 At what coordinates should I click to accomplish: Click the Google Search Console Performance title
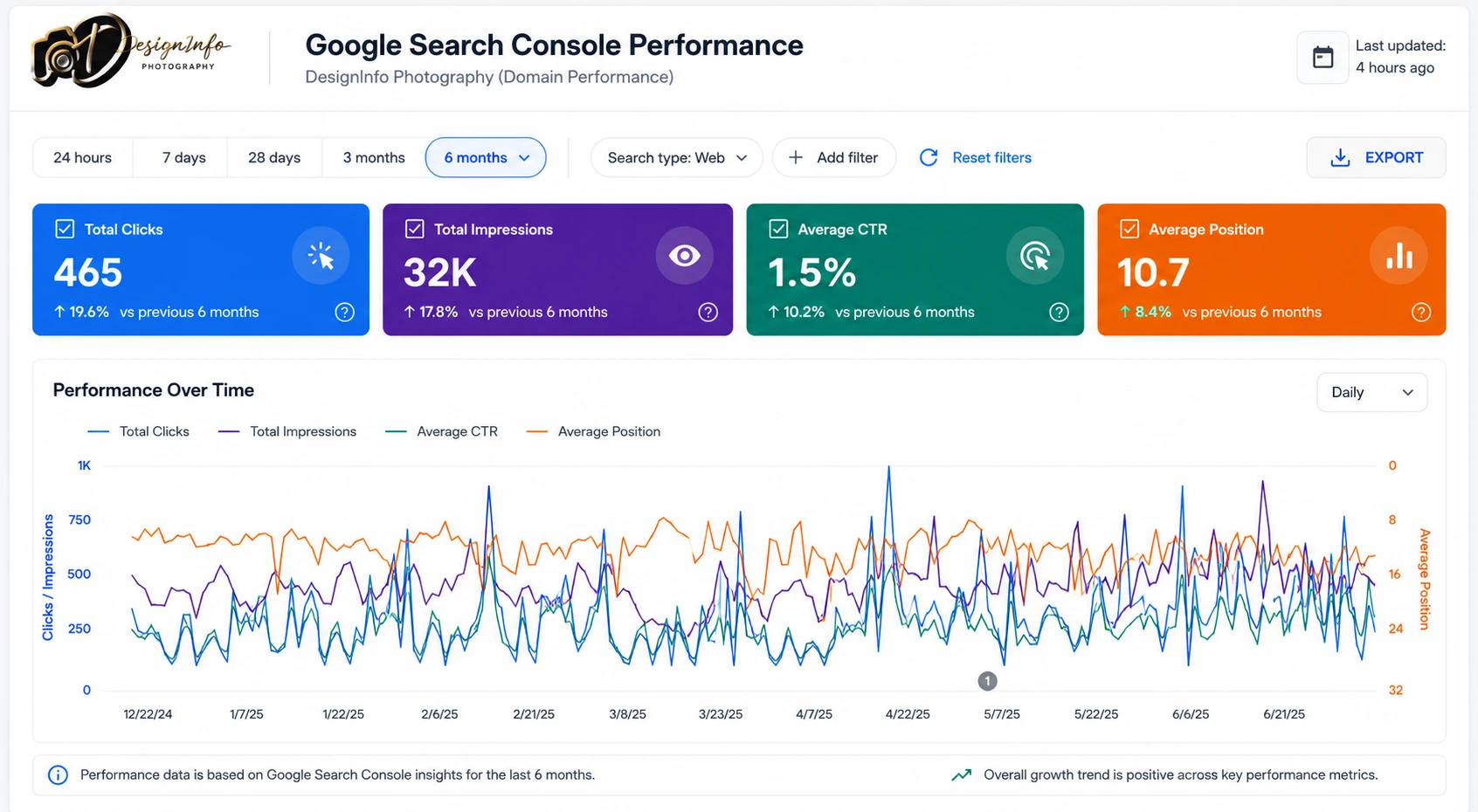[554, 45]
